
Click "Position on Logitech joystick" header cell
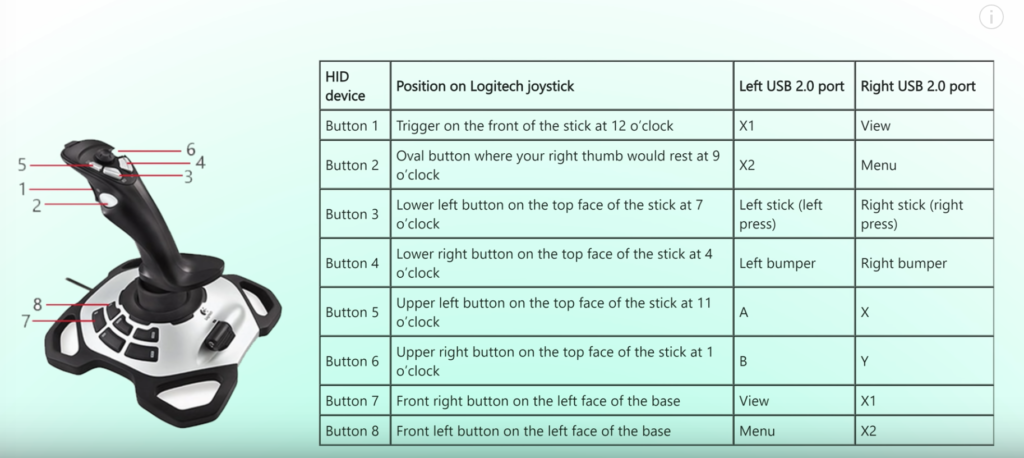click(562, 86)
